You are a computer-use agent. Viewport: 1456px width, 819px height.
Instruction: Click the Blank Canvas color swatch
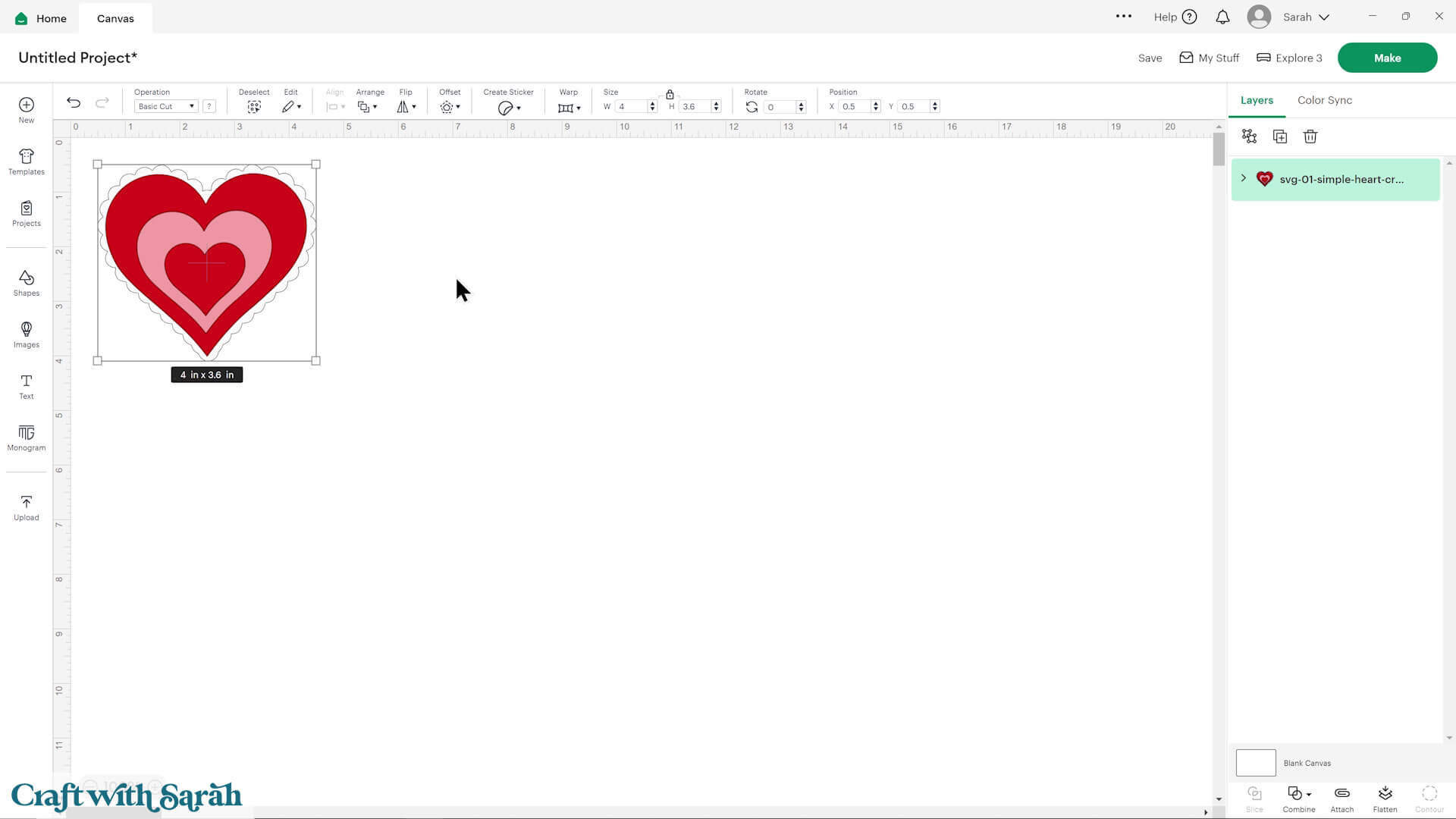coord(1256,763)
